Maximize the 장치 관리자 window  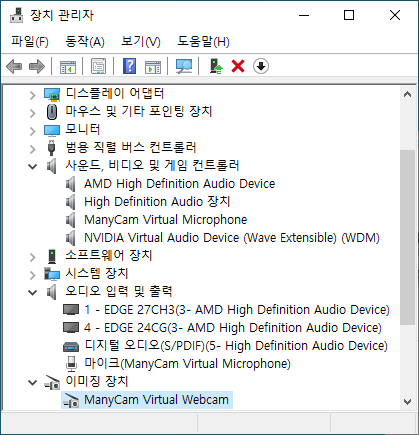pos(349,15)
